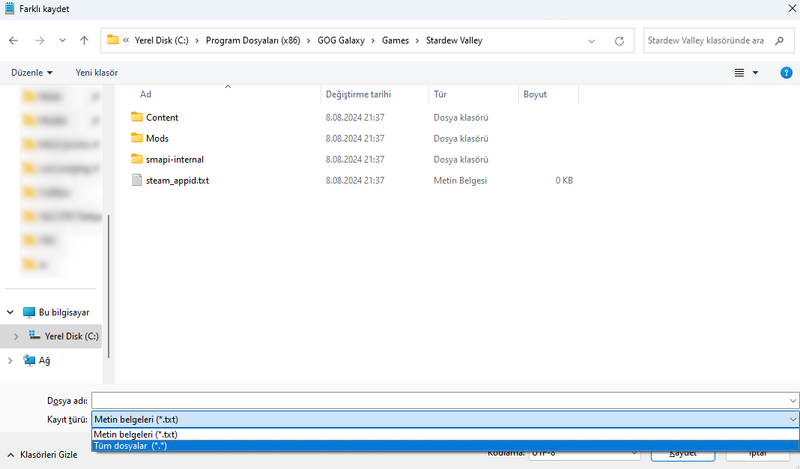
Task: Select the Mods folder icon
Action: coord(137,138)
